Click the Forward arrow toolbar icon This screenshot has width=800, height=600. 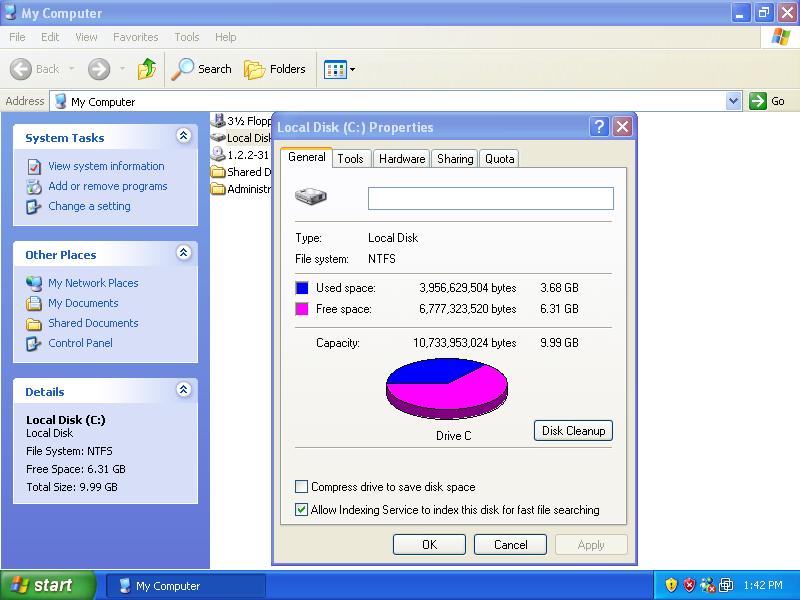tap(98, 69)
